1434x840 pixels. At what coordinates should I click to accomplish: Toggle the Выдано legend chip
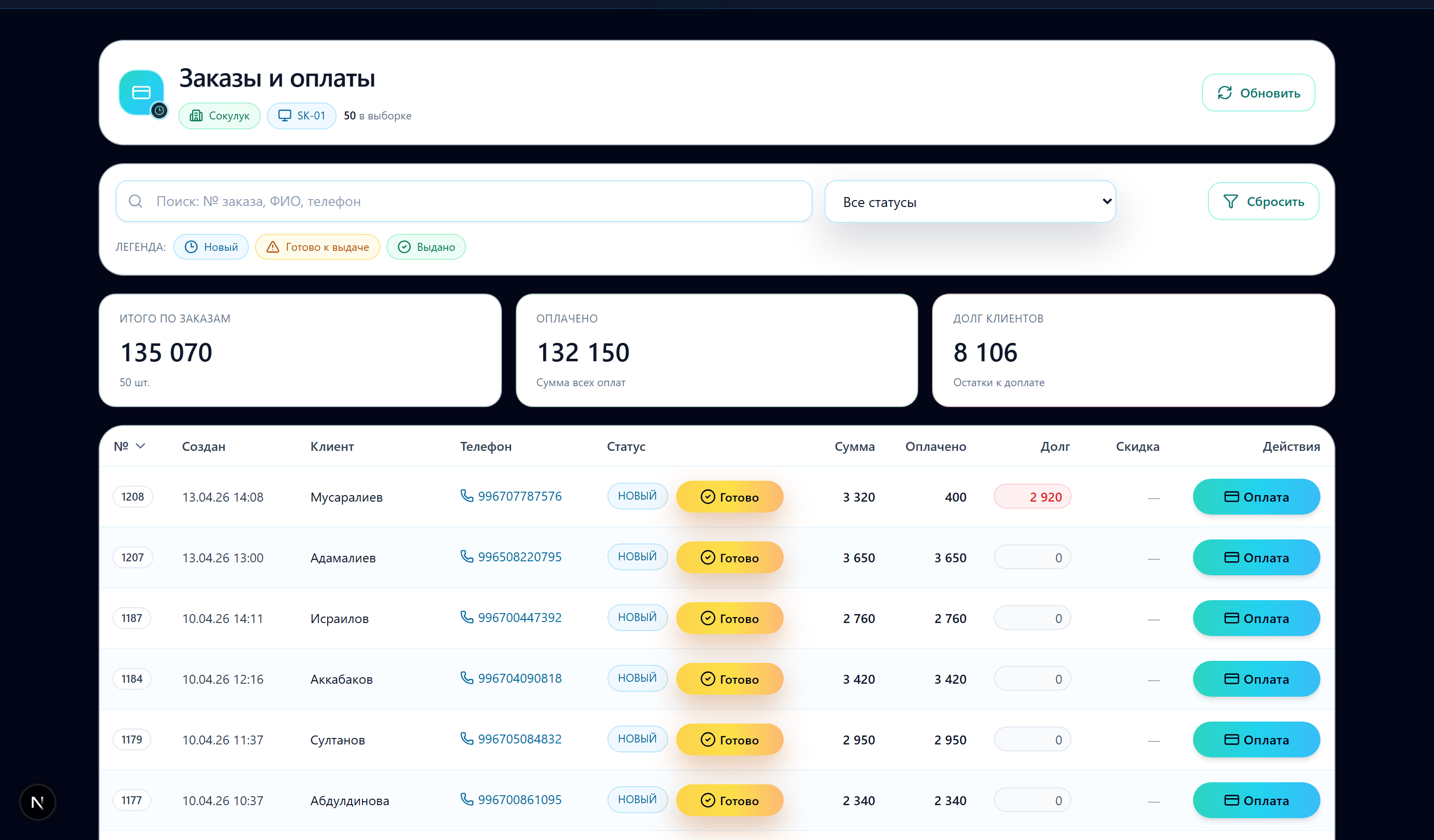pyautogui.click(x=426, y=247)
